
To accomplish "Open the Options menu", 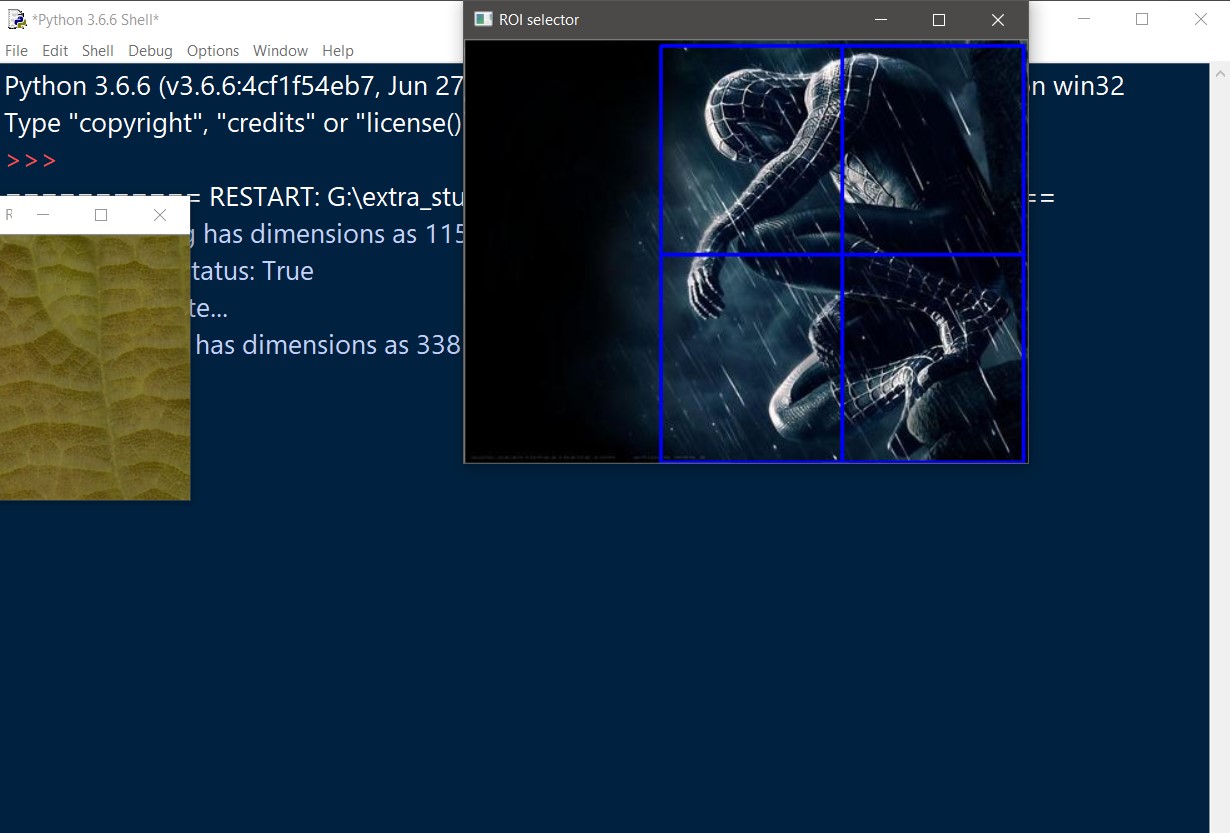I will coord(213,50).
